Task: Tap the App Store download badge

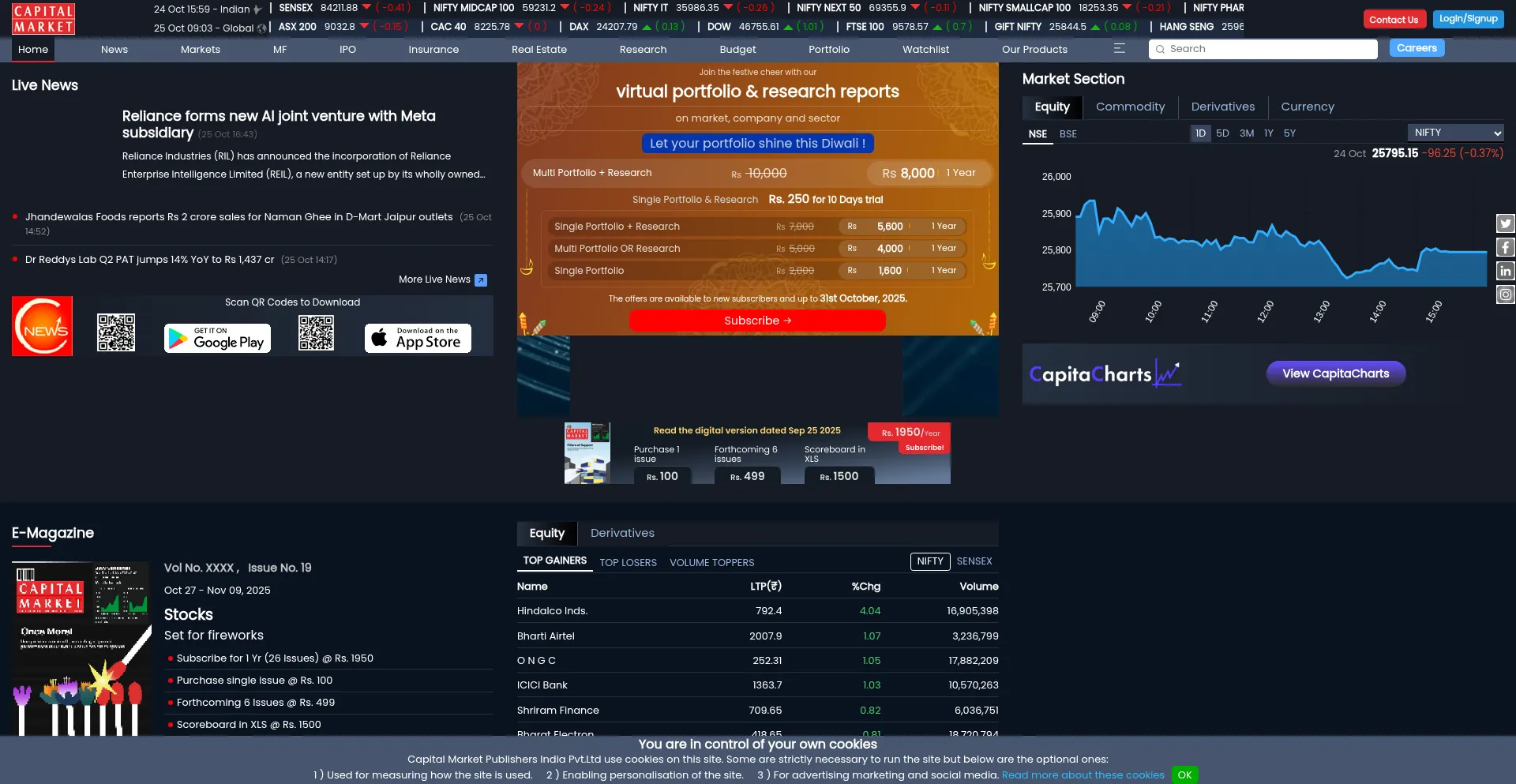Action: point(418,338)
